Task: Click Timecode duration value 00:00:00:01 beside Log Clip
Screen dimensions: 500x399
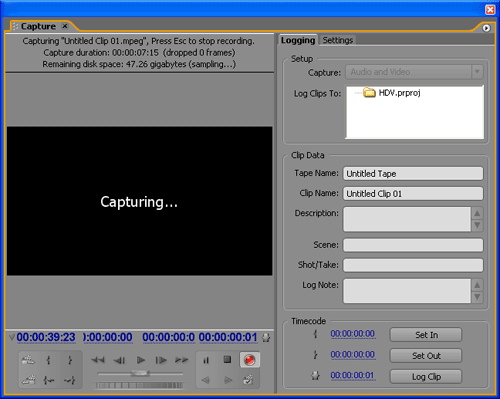Action: pyautogui.click(x=352, y=376)
